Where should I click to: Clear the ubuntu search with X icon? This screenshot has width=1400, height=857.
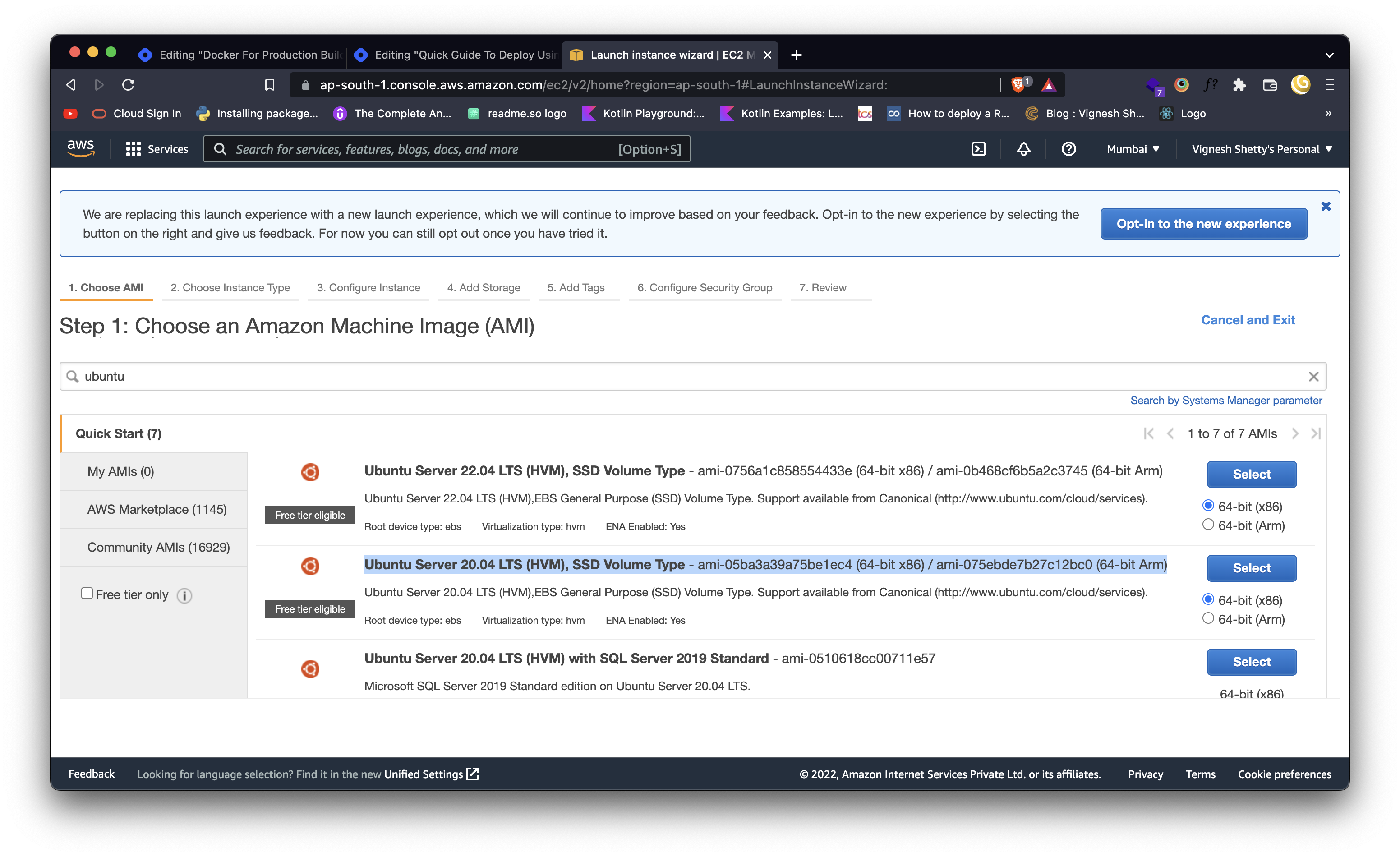pyautogui.click(x=1313, y=377)
